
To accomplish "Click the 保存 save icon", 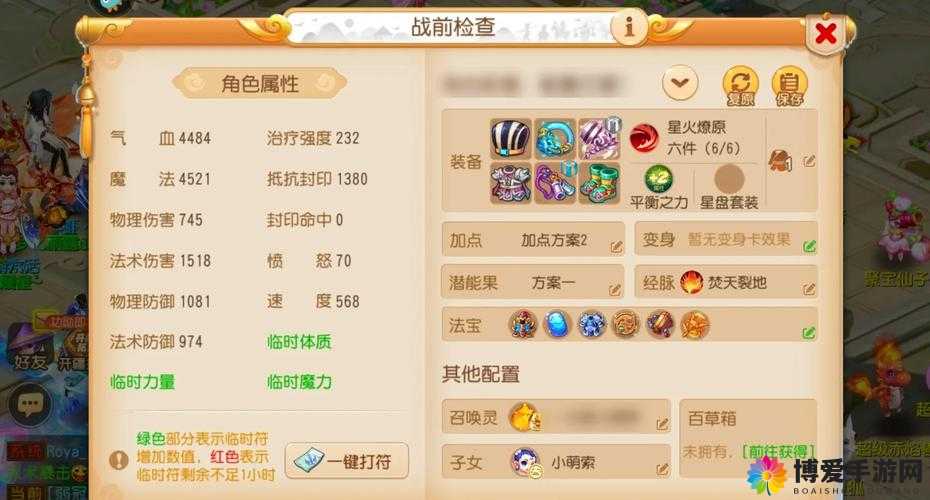I will tap(789, 85).
